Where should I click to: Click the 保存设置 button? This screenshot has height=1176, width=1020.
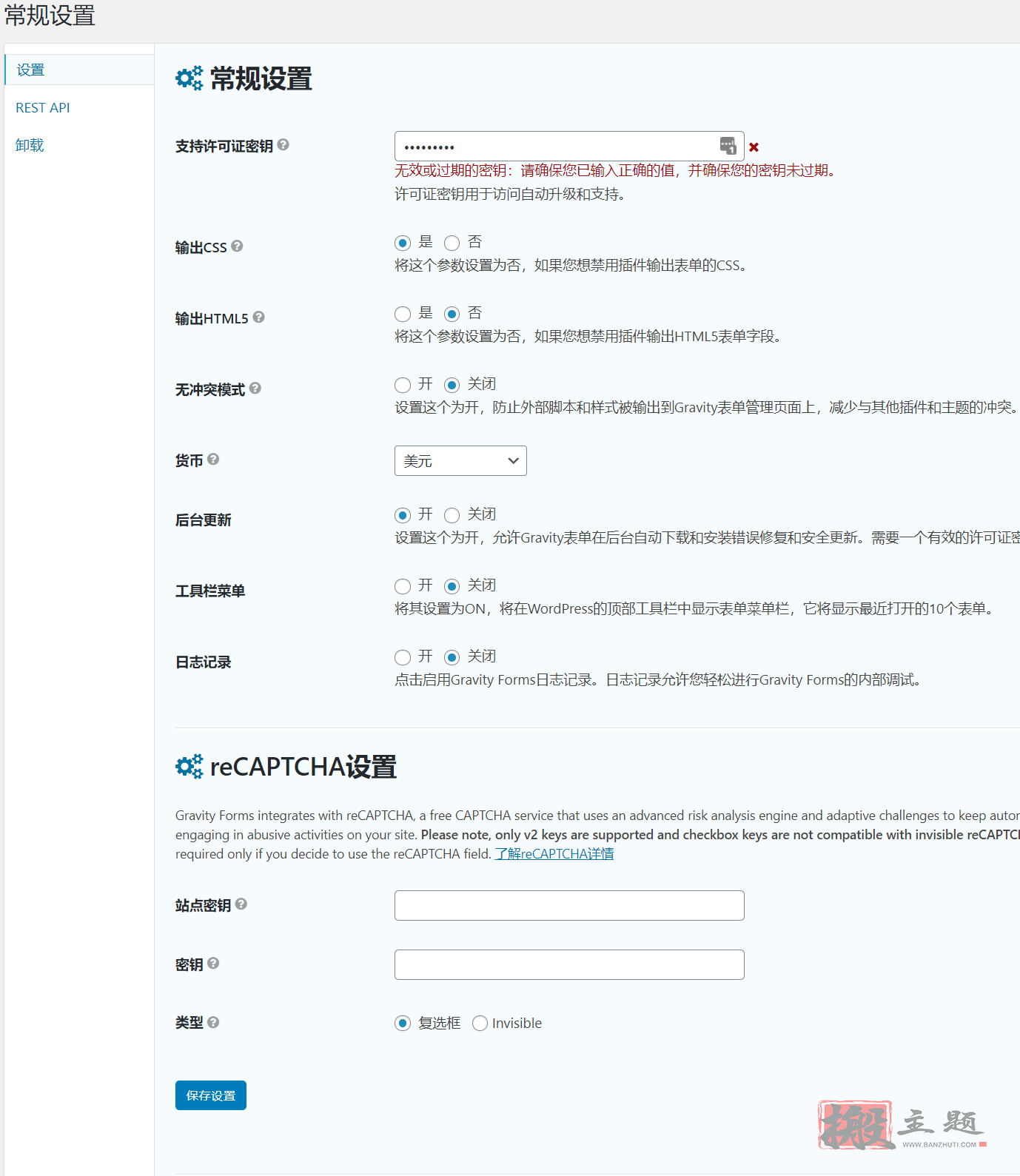pos(211,1095)
